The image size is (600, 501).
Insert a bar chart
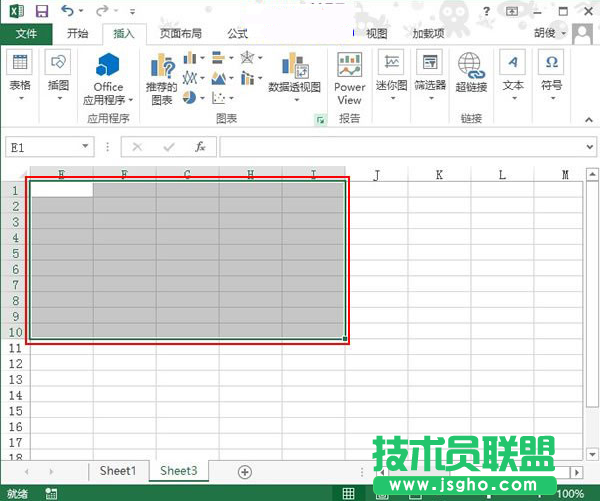218,58
